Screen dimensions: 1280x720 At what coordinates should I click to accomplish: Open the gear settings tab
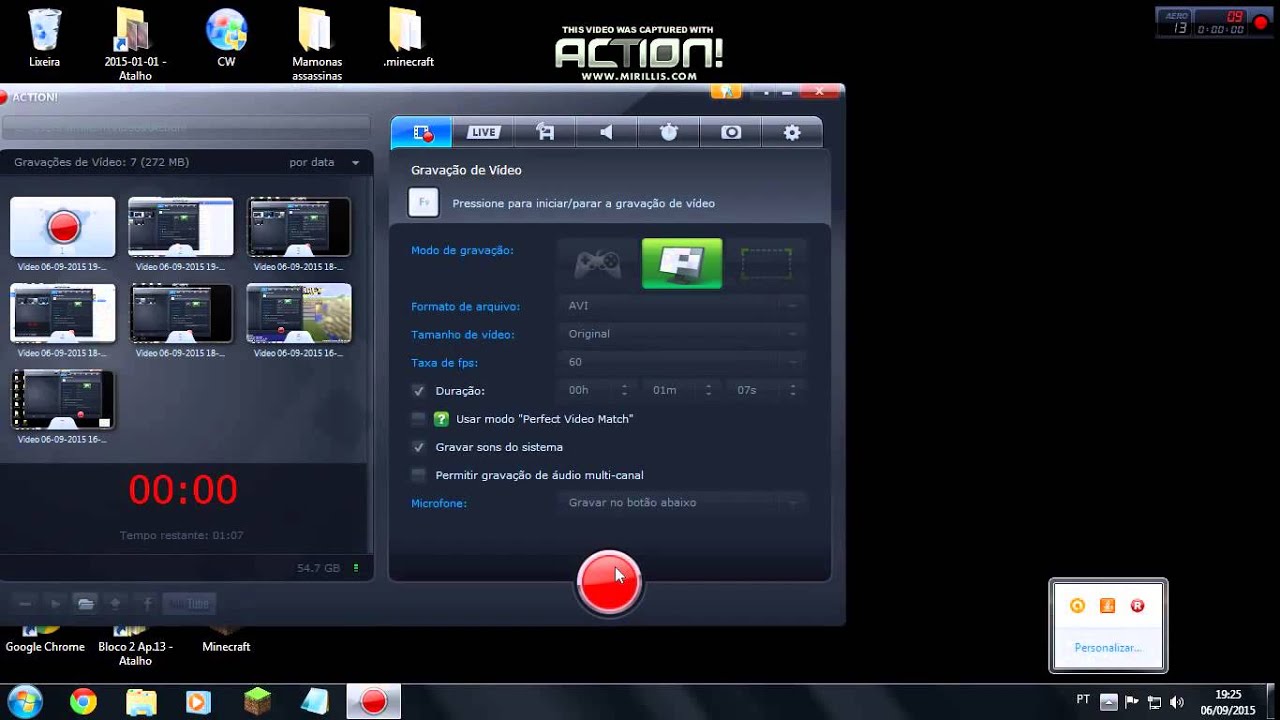pos(792,132)
